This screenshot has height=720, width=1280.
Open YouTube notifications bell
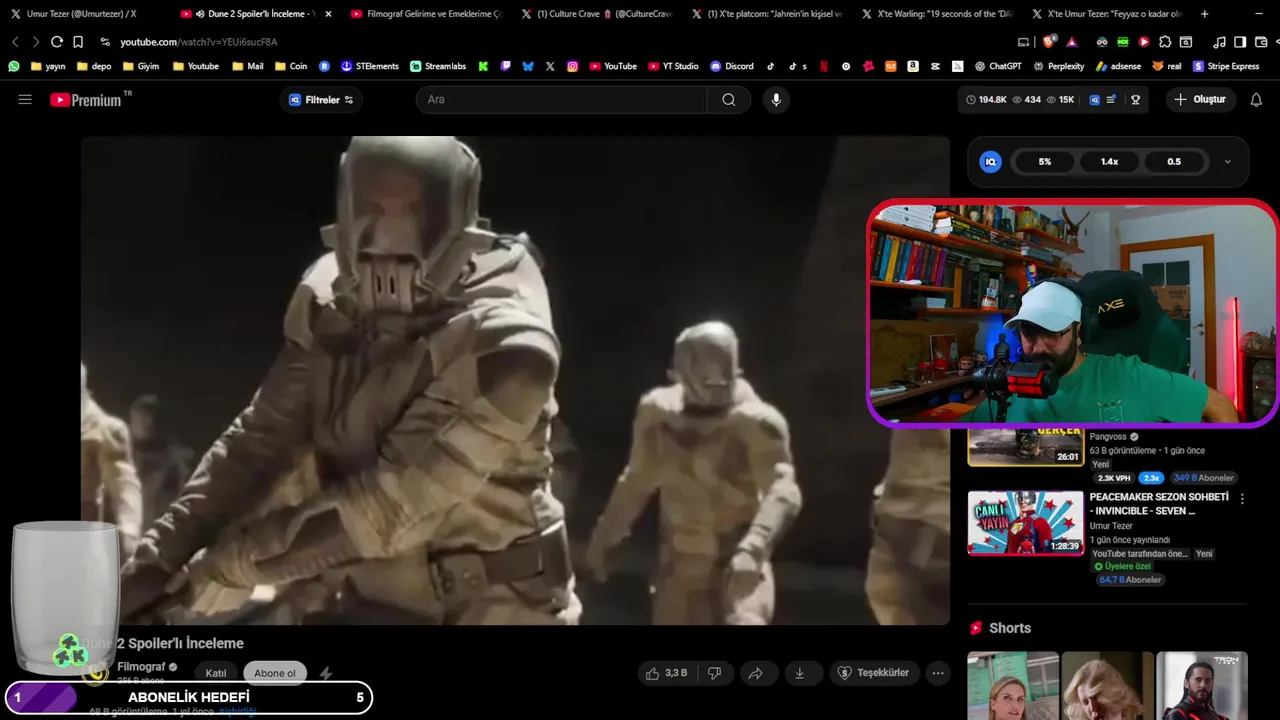tap(1256, 100)
